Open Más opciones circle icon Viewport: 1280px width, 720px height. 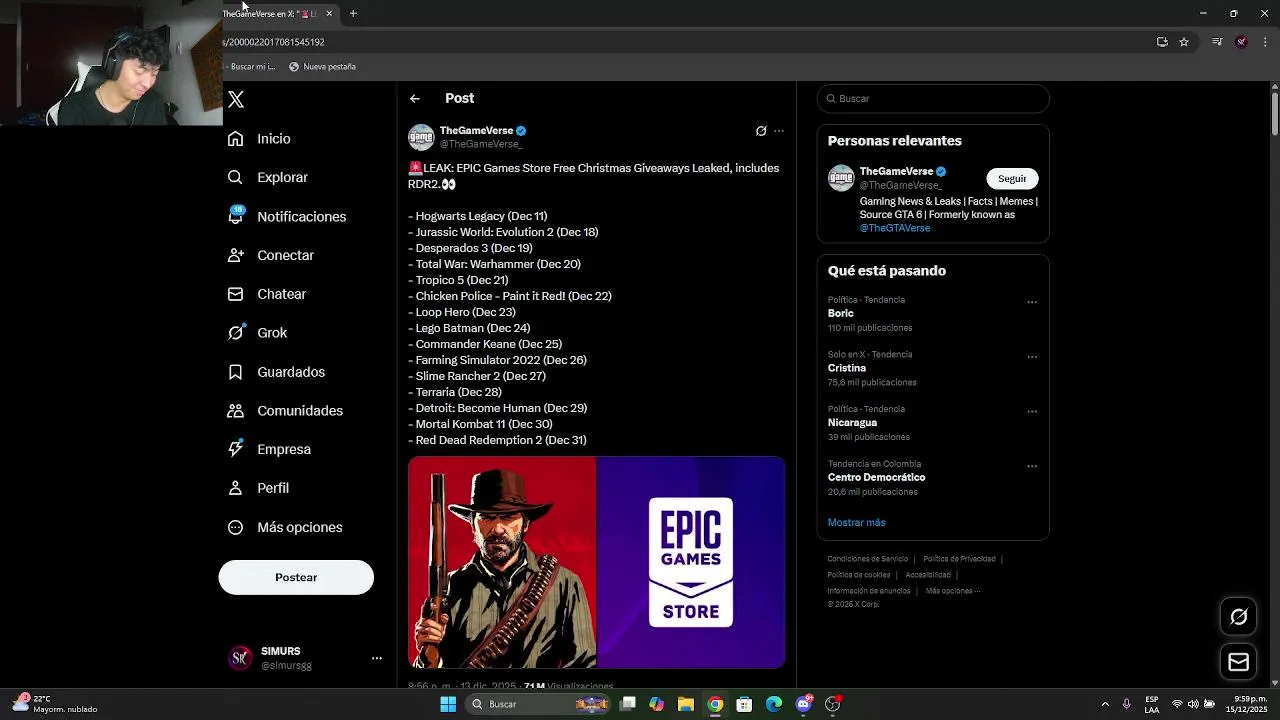point(235,527)
